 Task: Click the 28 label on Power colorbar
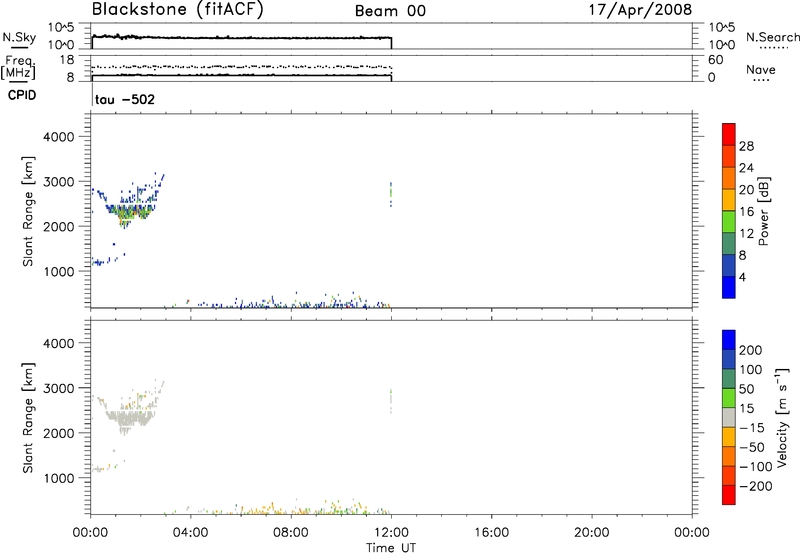746,146
